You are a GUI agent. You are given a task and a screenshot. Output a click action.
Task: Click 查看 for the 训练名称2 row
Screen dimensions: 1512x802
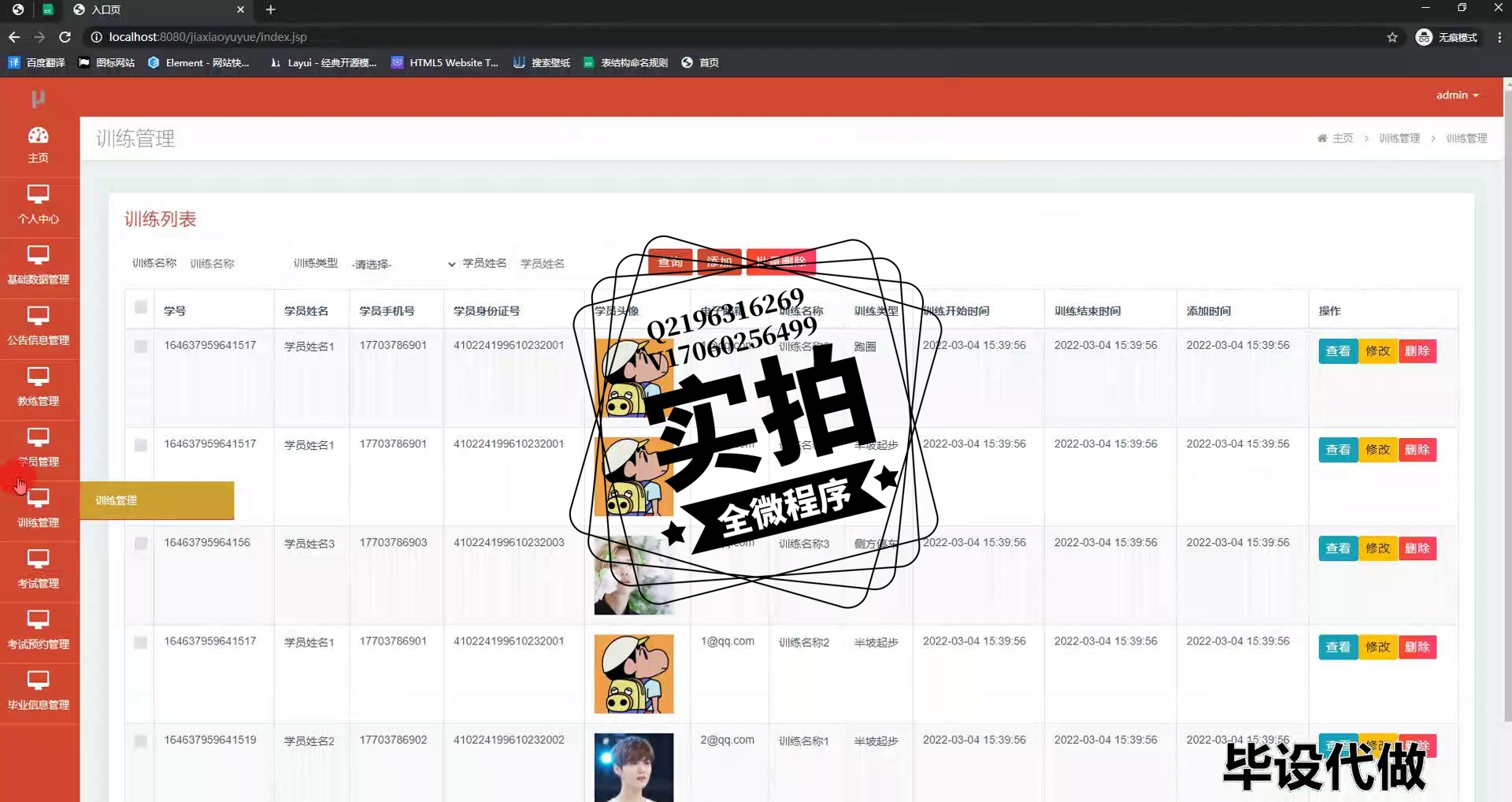click(1338, 647)
